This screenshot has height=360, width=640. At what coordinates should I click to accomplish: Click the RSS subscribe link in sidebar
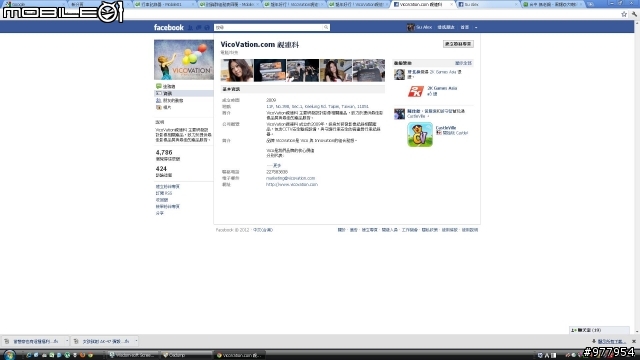(x=164, y=193)
